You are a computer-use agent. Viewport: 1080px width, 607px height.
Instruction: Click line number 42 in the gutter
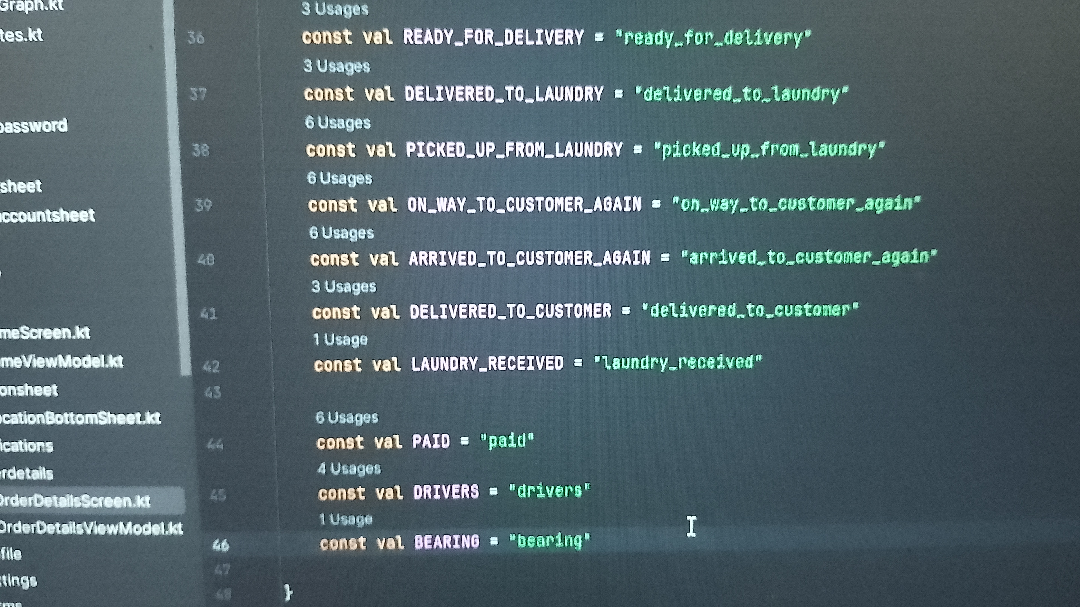click(x=210, y=367)
